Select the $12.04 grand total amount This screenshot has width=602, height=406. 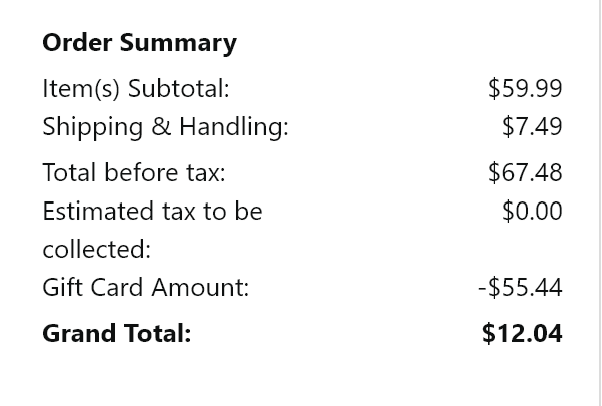pyautogui.click(x=522, y=334)
